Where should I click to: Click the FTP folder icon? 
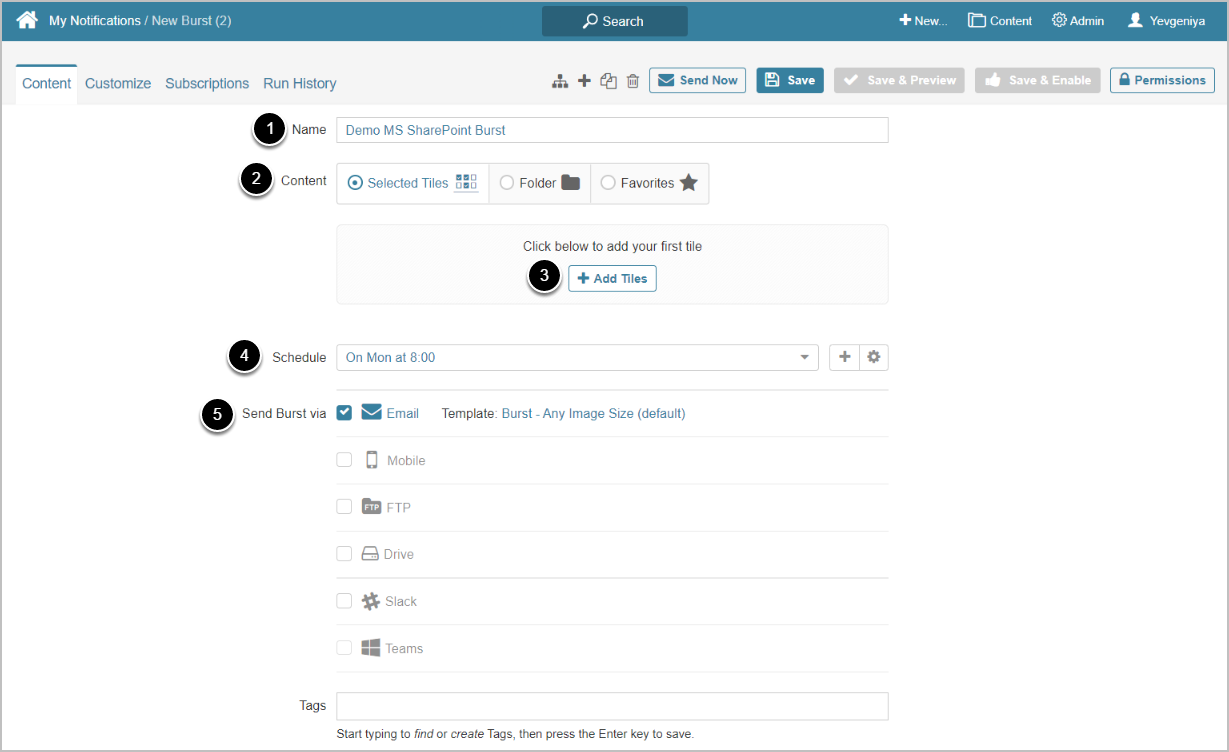[371, 506]
